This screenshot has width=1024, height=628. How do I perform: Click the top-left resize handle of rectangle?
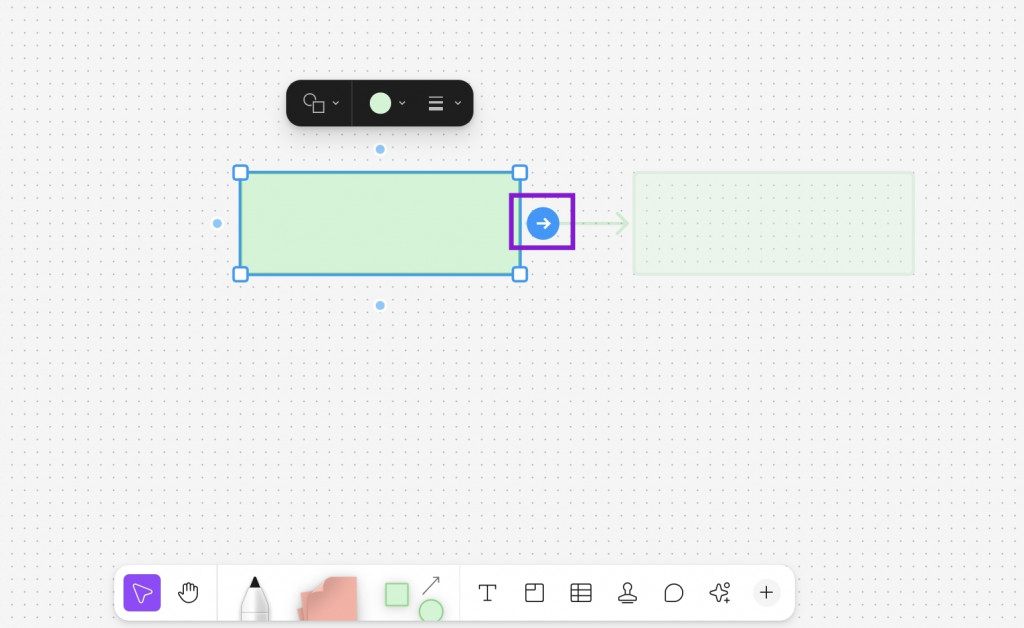tap(240, 172)
